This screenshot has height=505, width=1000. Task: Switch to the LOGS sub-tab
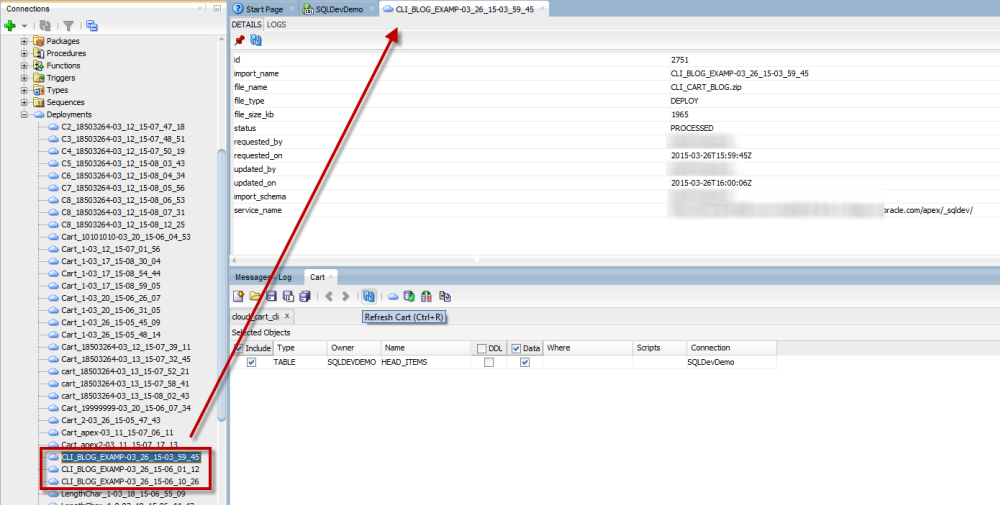point(276,24)
